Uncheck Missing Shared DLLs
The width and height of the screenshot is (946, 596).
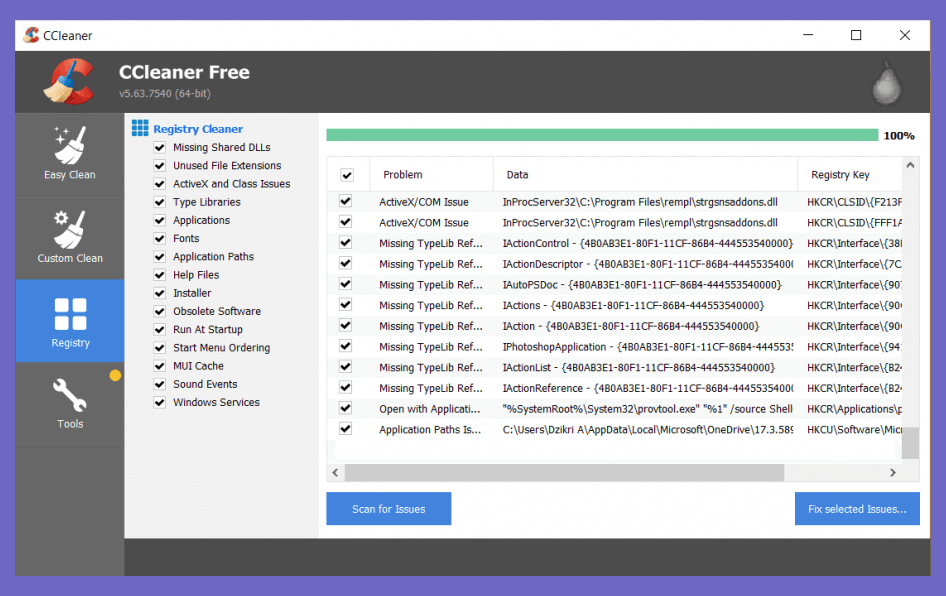coord(160,147)
